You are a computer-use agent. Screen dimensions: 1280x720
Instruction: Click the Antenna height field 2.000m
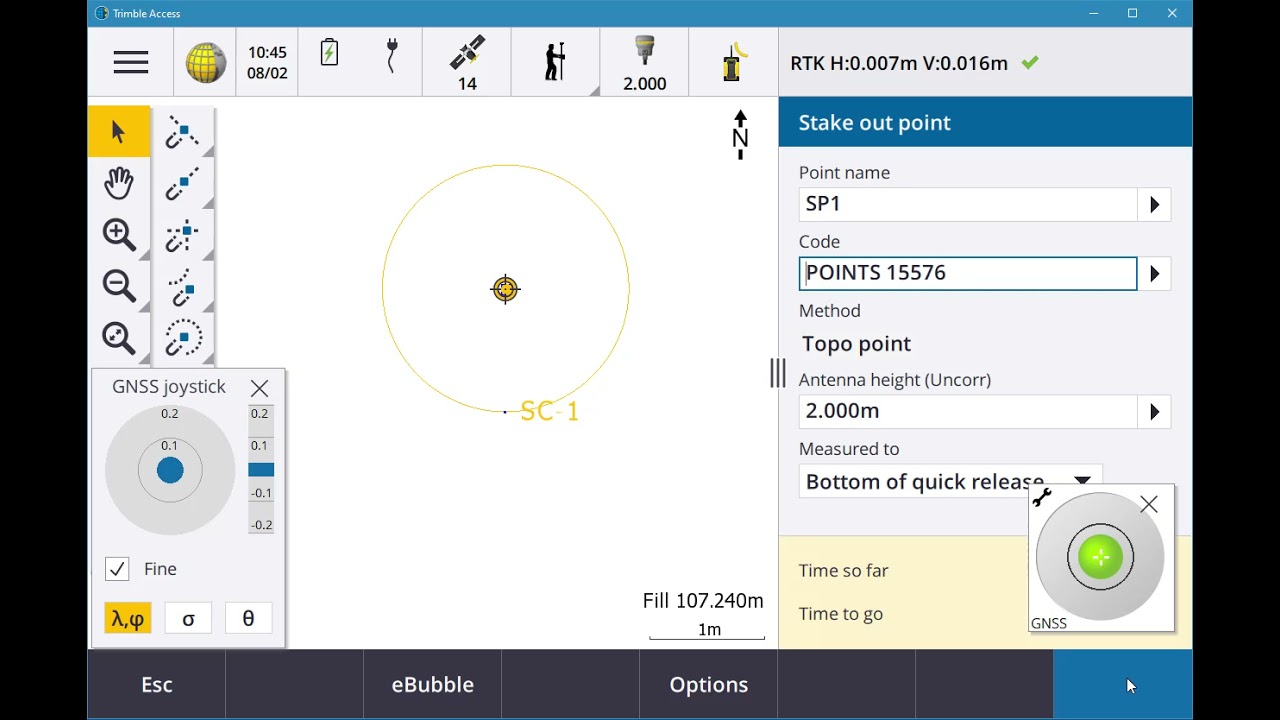pos(968,412)
